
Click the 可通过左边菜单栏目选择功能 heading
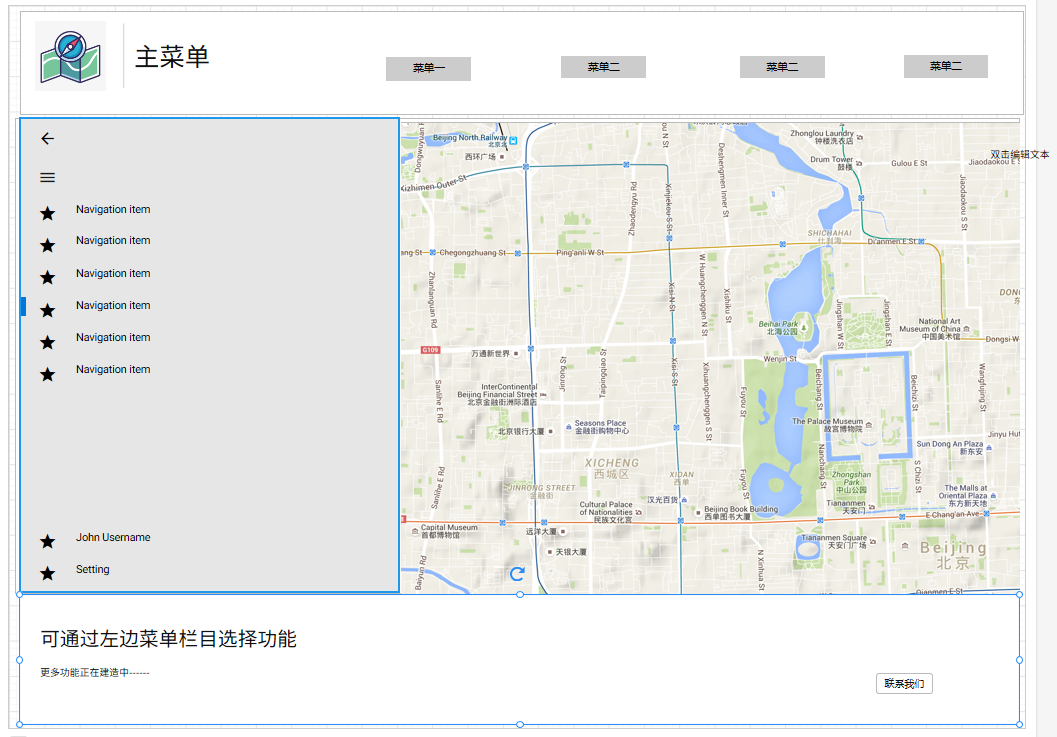(x=169, y=639)
